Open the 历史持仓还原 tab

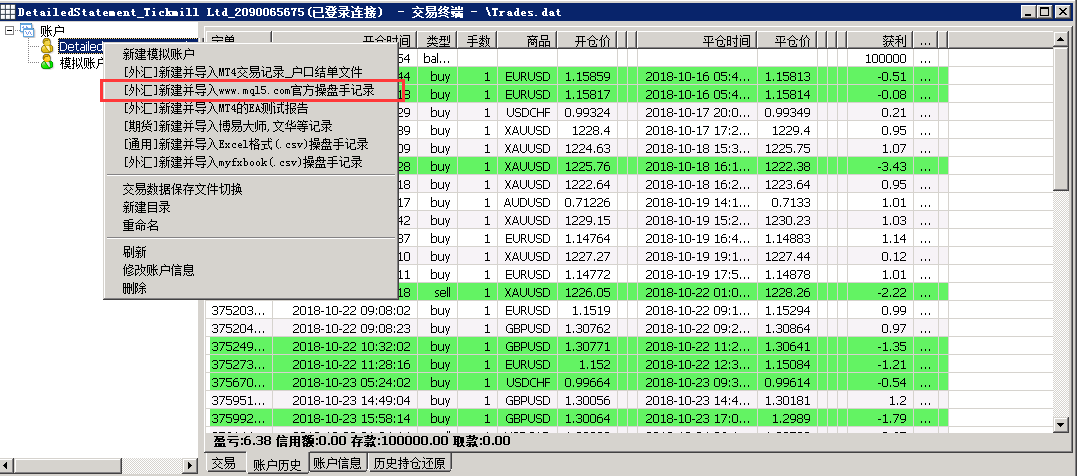click(x=410, y=463)
